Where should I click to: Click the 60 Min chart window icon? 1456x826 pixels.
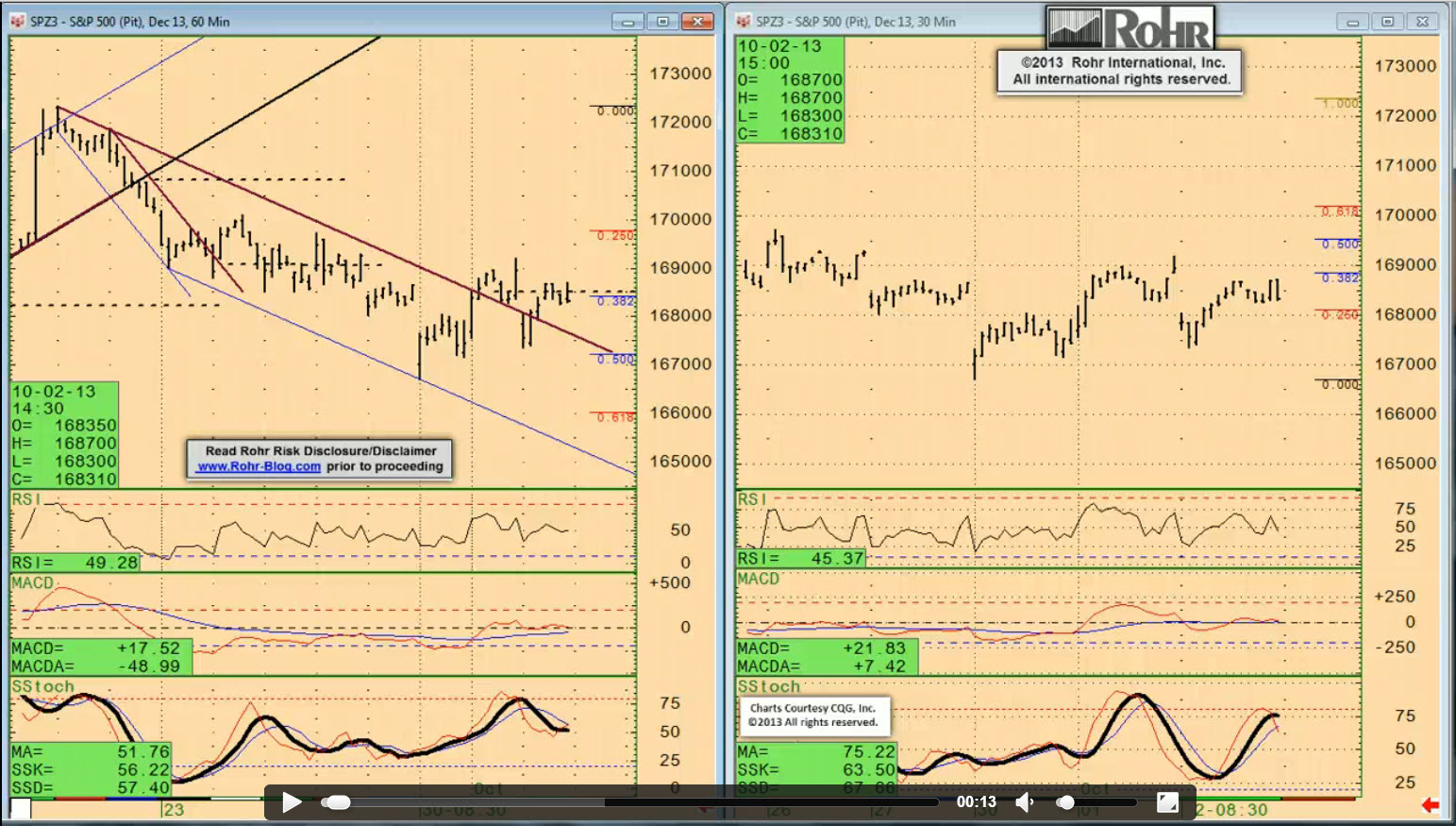[x=17, y=21]
